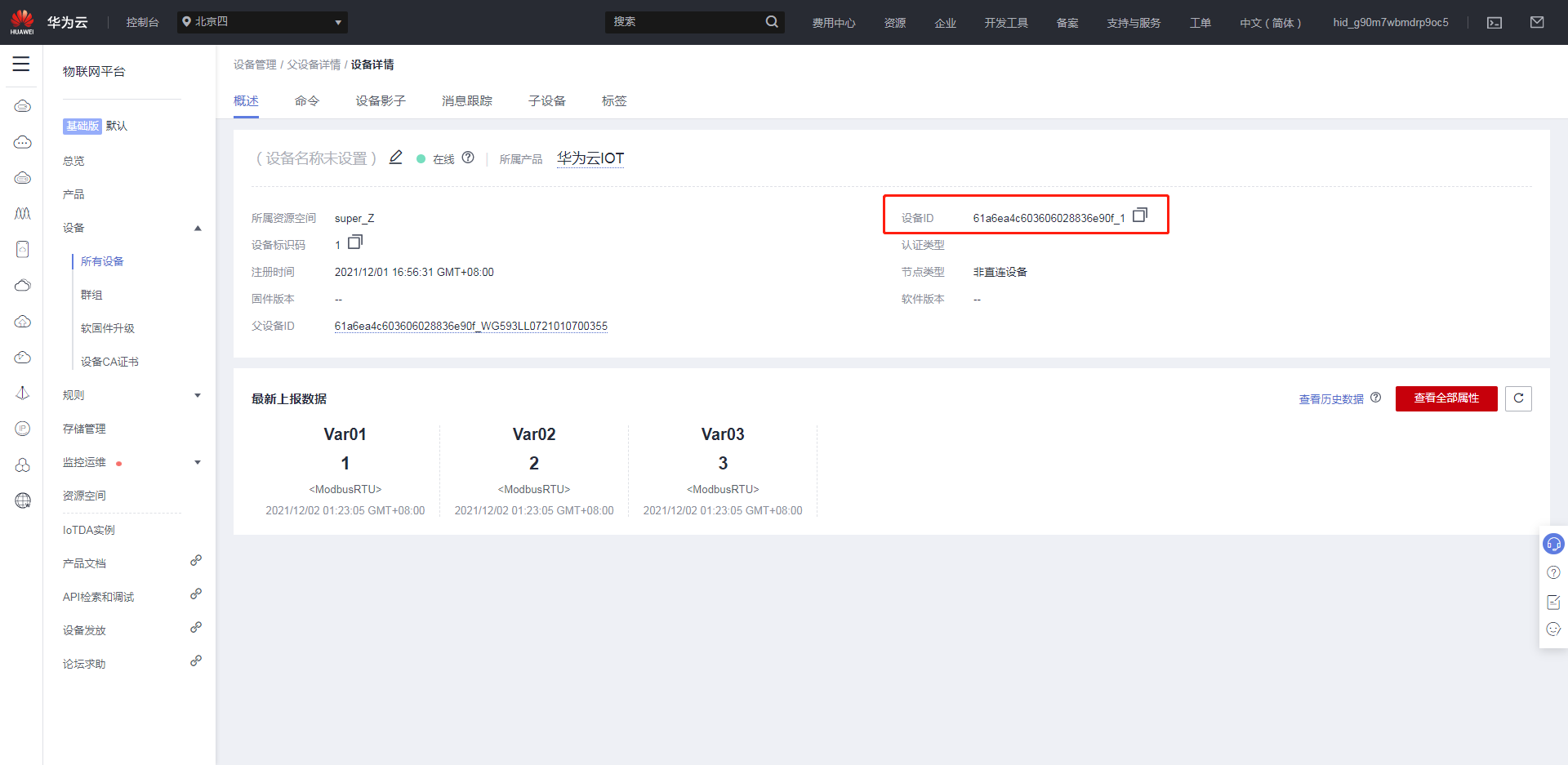Viewport: 1568px width, 765px height.
Task: Expand the 规则 sidebar section
Action: 198,396
